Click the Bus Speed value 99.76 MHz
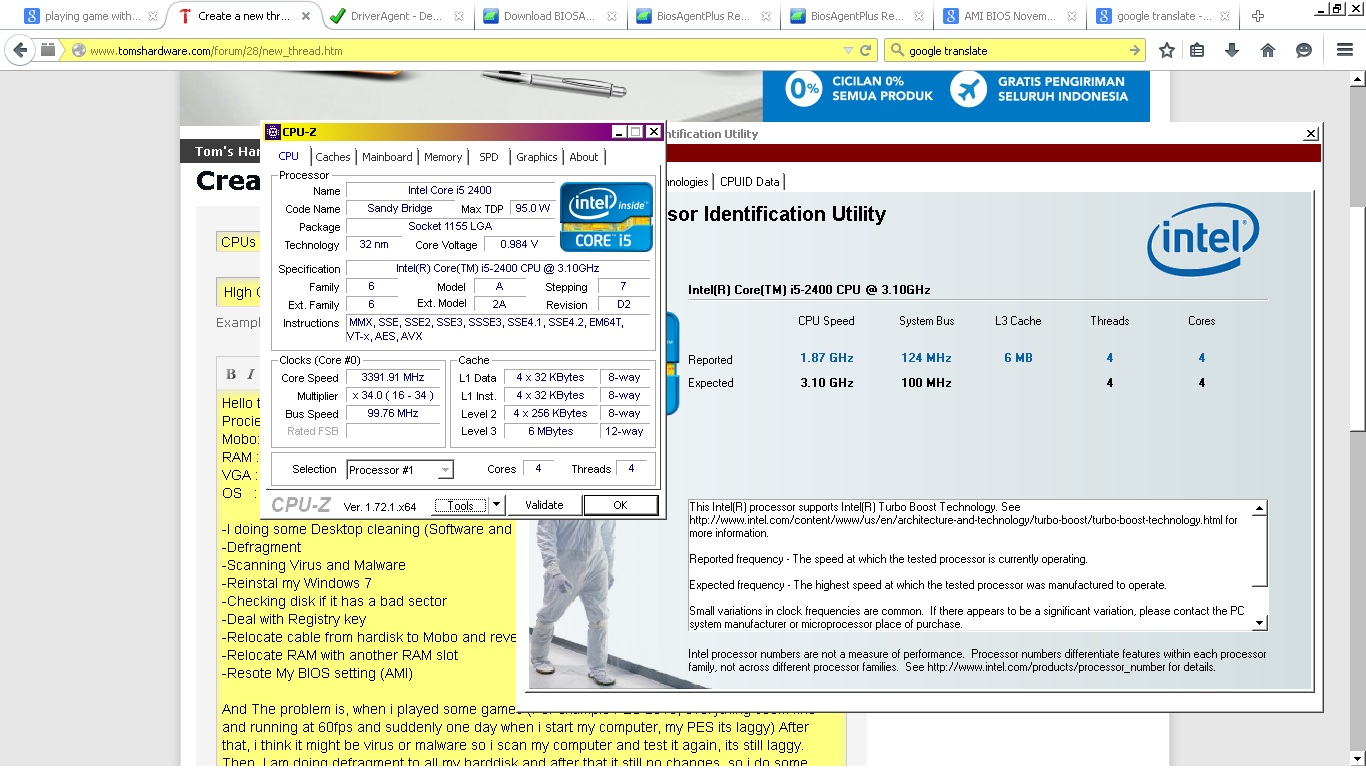This screenshot has height=768, width=1366. (x=394, y=414)
